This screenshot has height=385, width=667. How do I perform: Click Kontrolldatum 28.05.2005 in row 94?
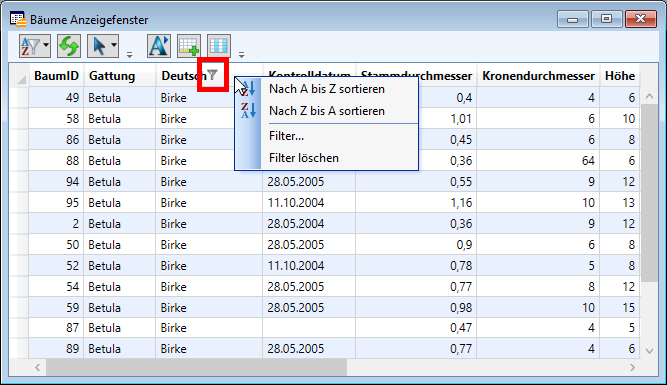point(309,182)
